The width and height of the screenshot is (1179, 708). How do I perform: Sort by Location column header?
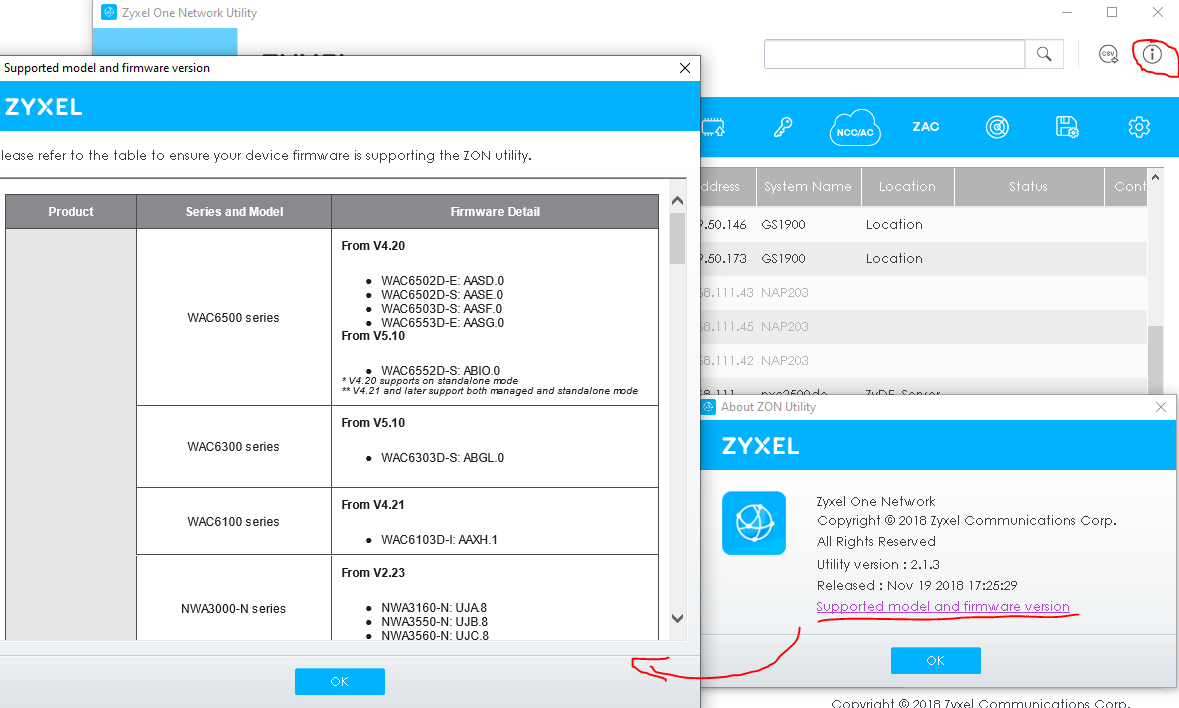pyautogui.click(x=908, y=186)
